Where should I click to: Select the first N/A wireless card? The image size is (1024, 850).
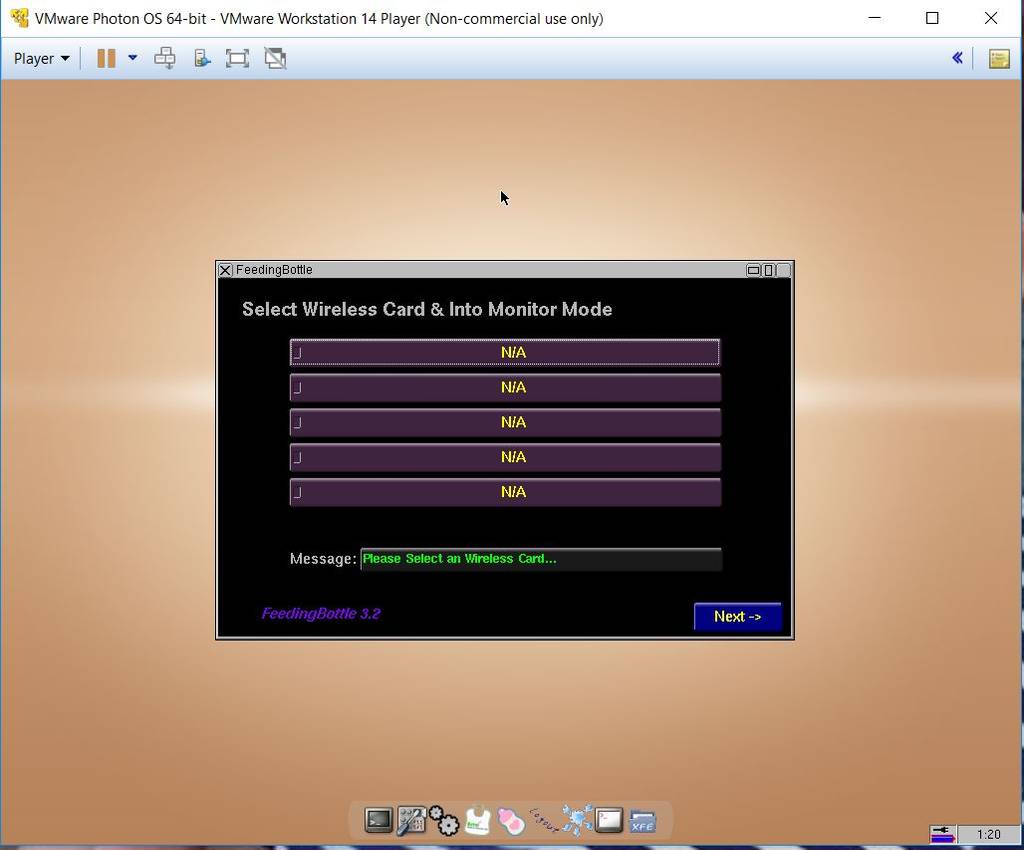(x=505, y=353)
